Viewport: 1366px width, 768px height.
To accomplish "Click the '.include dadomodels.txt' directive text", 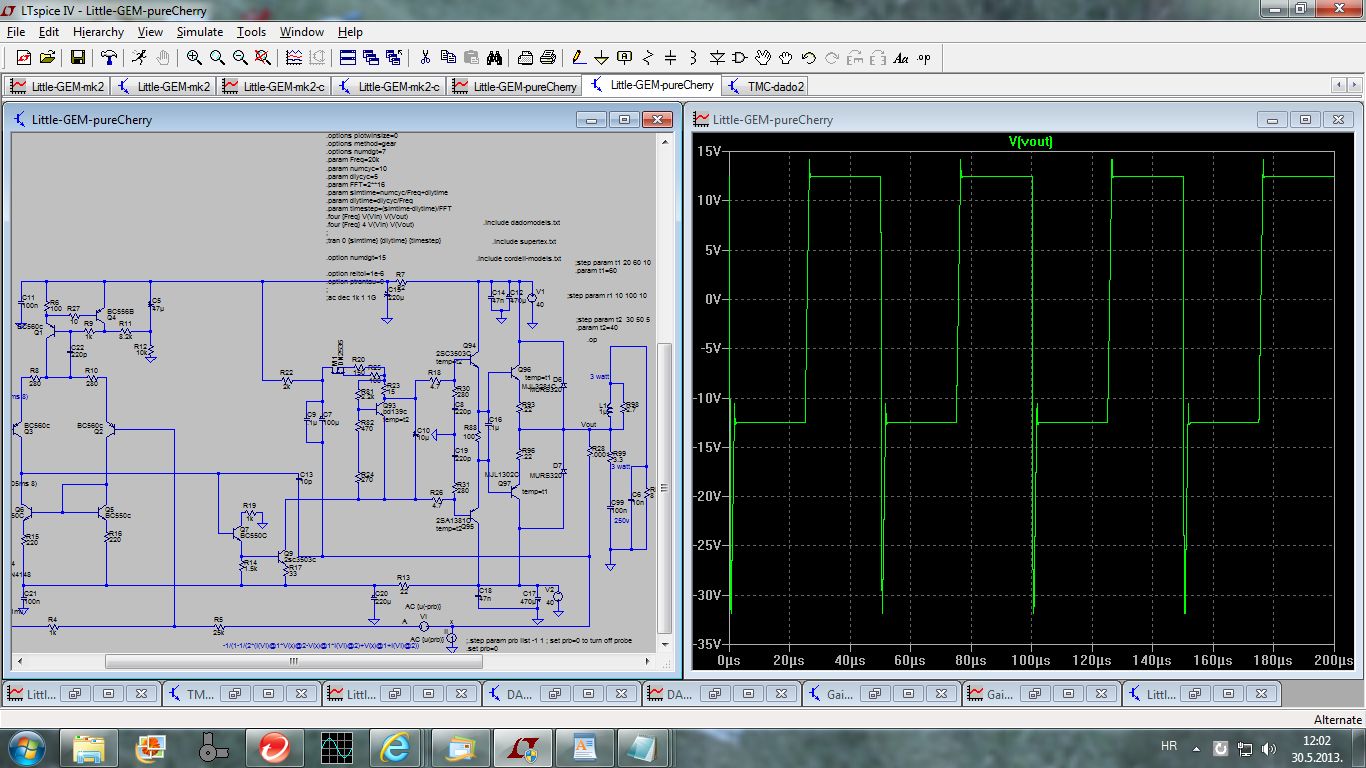I will (521, 222).
